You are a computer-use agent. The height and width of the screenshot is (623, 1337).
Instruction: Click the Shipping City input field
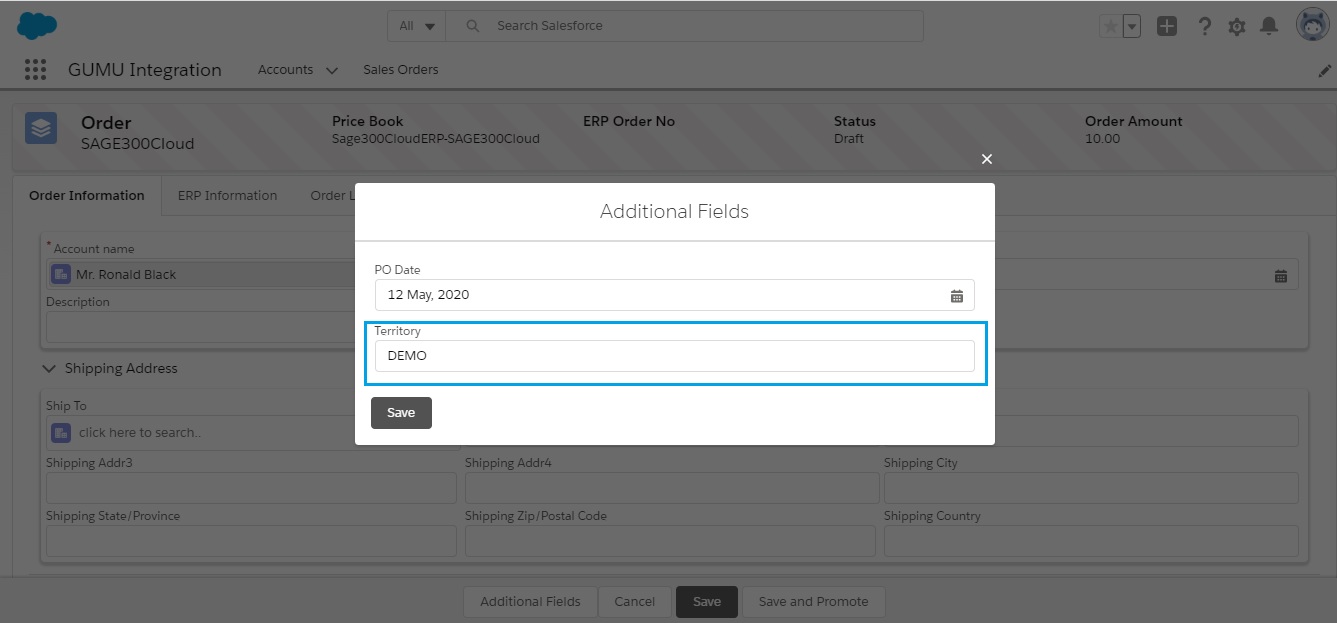tap(1091, 488)
